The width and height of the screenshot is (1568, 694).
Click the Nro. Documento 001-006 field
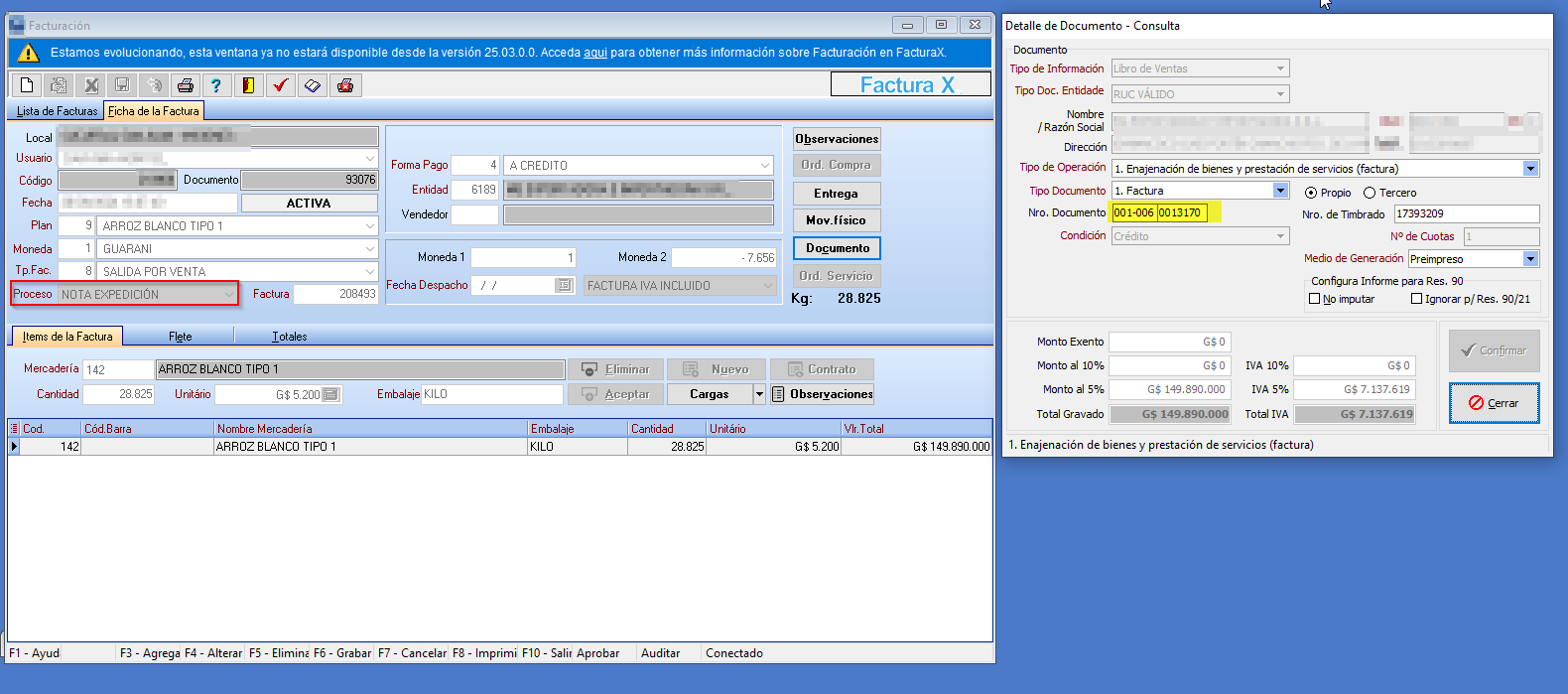click(x=1133, y=212)
